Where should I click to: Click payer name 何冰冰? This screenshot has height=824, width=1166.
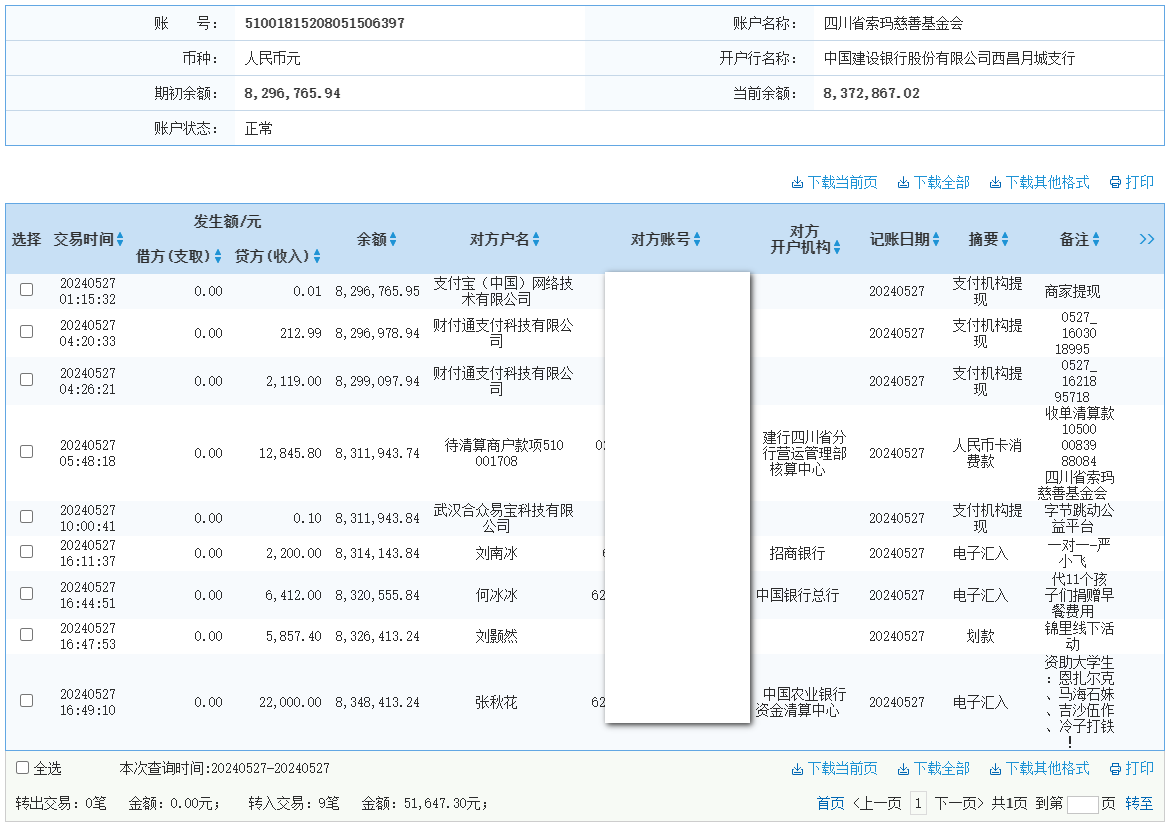(x=496, y=595)
